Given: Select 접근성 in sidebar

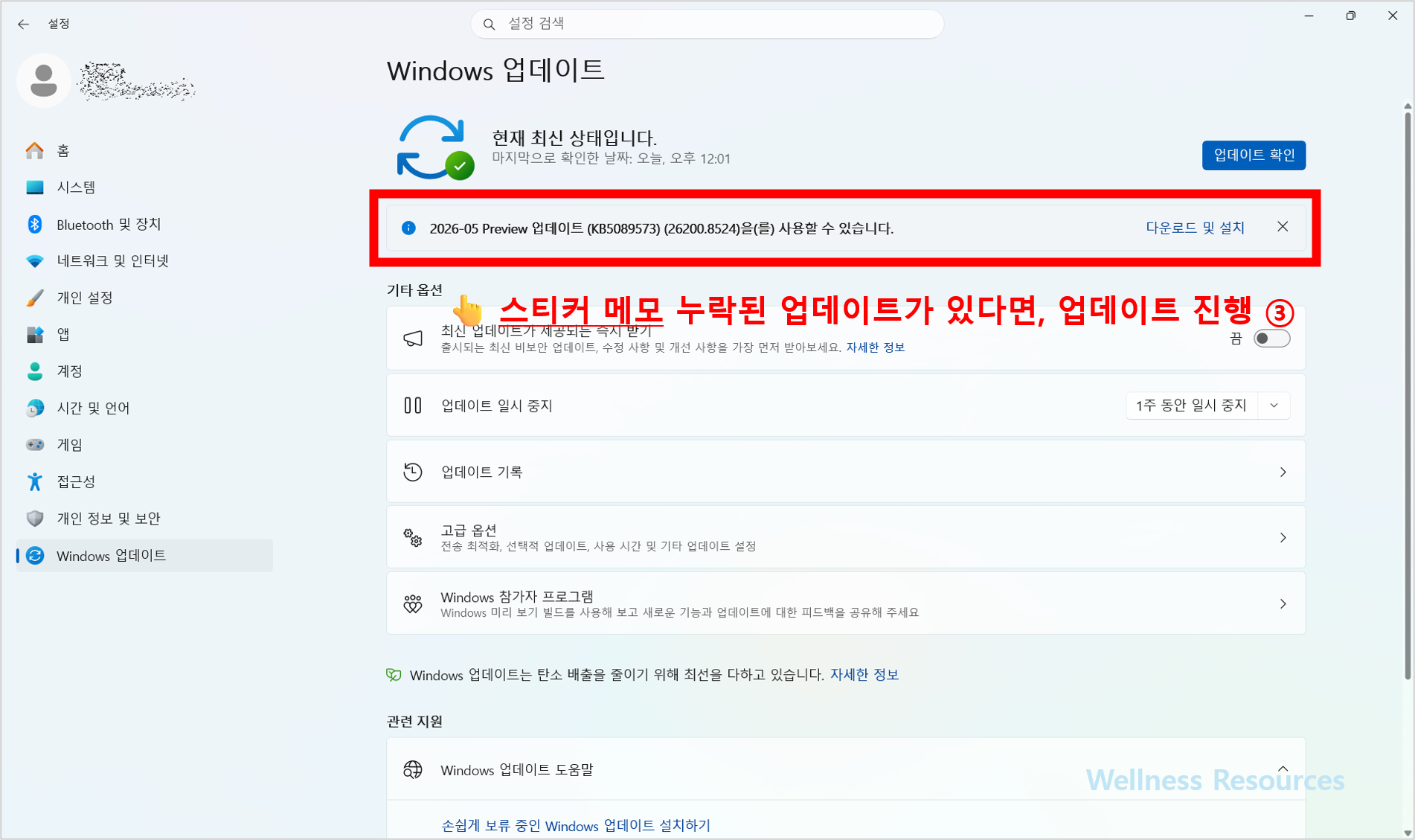Looking at the screenshot, I should tap(144, 481).
